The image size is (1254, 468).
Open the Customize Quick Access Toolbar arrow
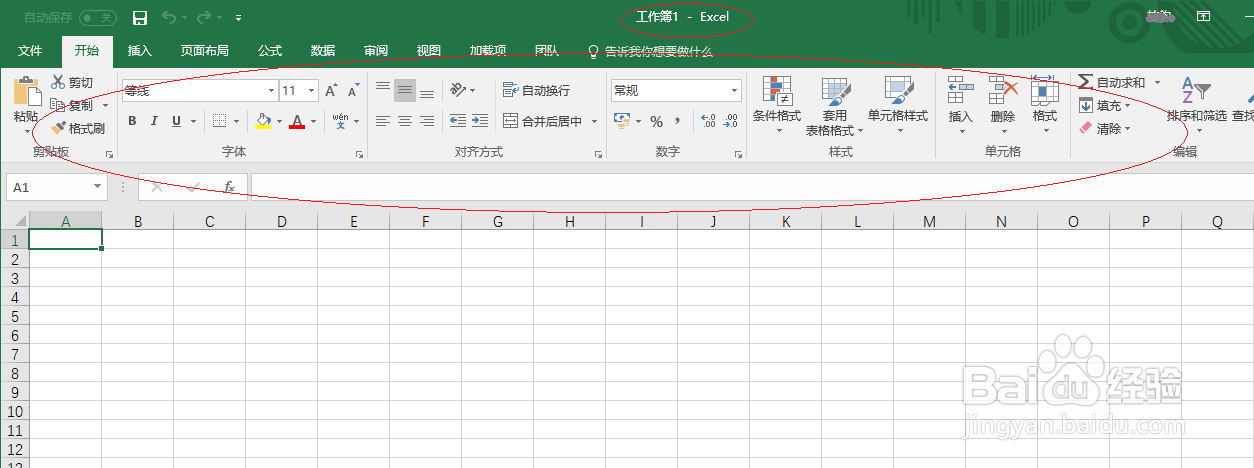(x=238, y=18)
